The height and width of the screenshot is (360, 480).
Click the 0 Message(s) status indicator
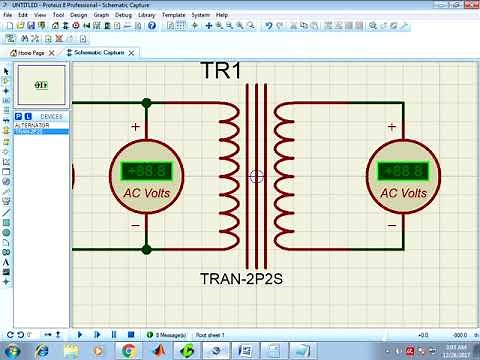tap(167, 335)
